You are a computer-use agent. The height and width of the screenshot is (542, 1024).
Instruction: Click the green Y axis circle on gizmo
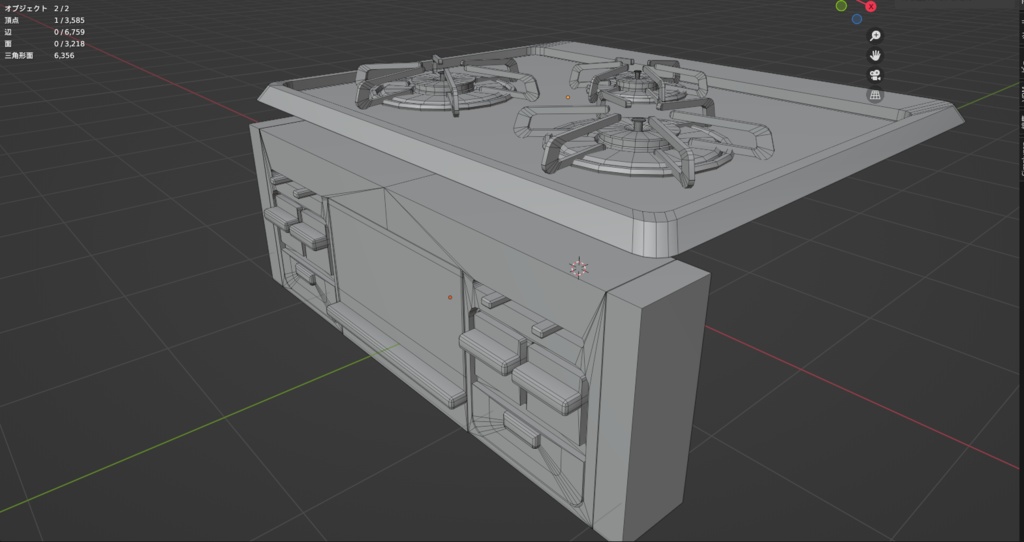(842, 6)
